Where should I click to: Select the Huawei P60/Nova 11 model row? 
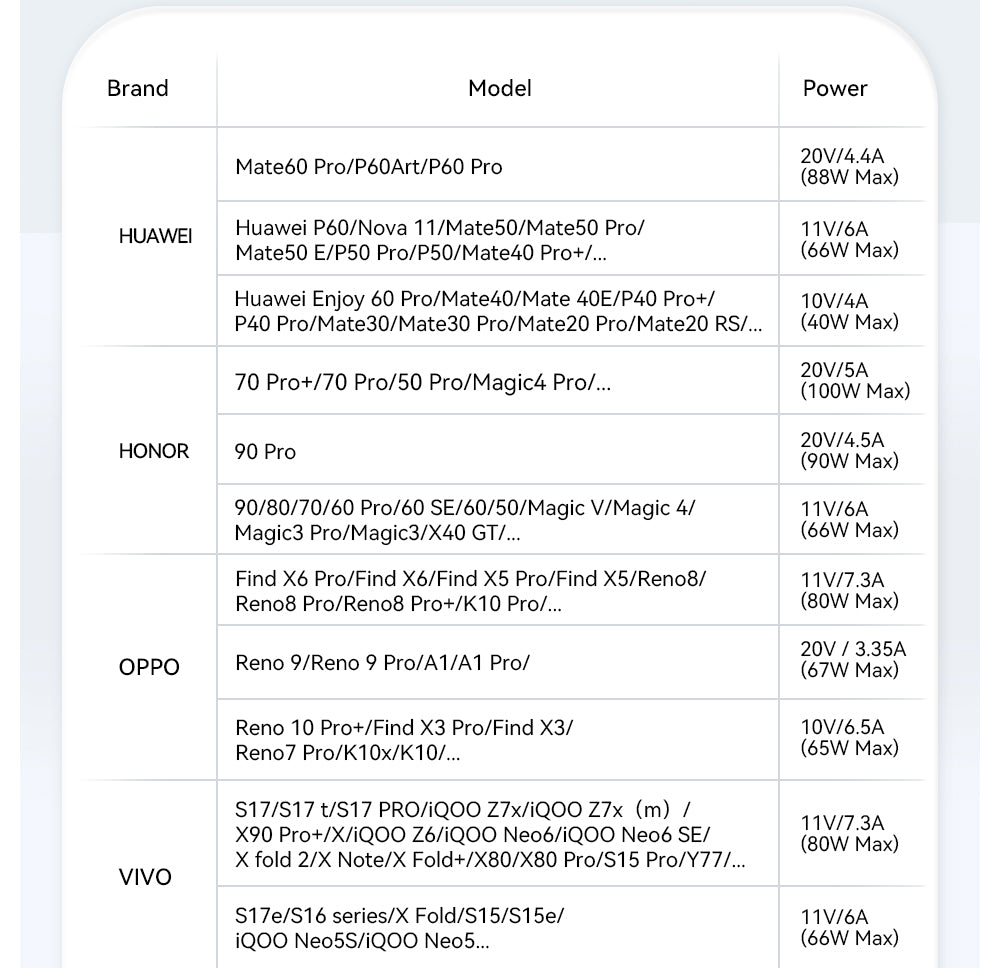440,240
